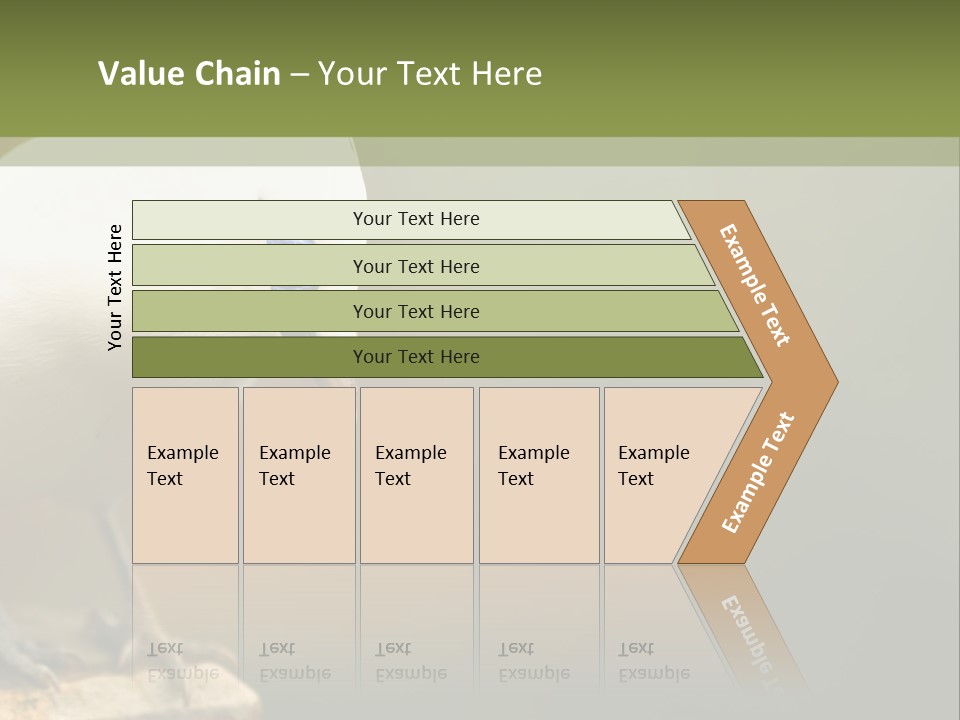The image size is (960, 720).
Task: Click the bold 'Value Chain' title text
Action: coord(189,74)
